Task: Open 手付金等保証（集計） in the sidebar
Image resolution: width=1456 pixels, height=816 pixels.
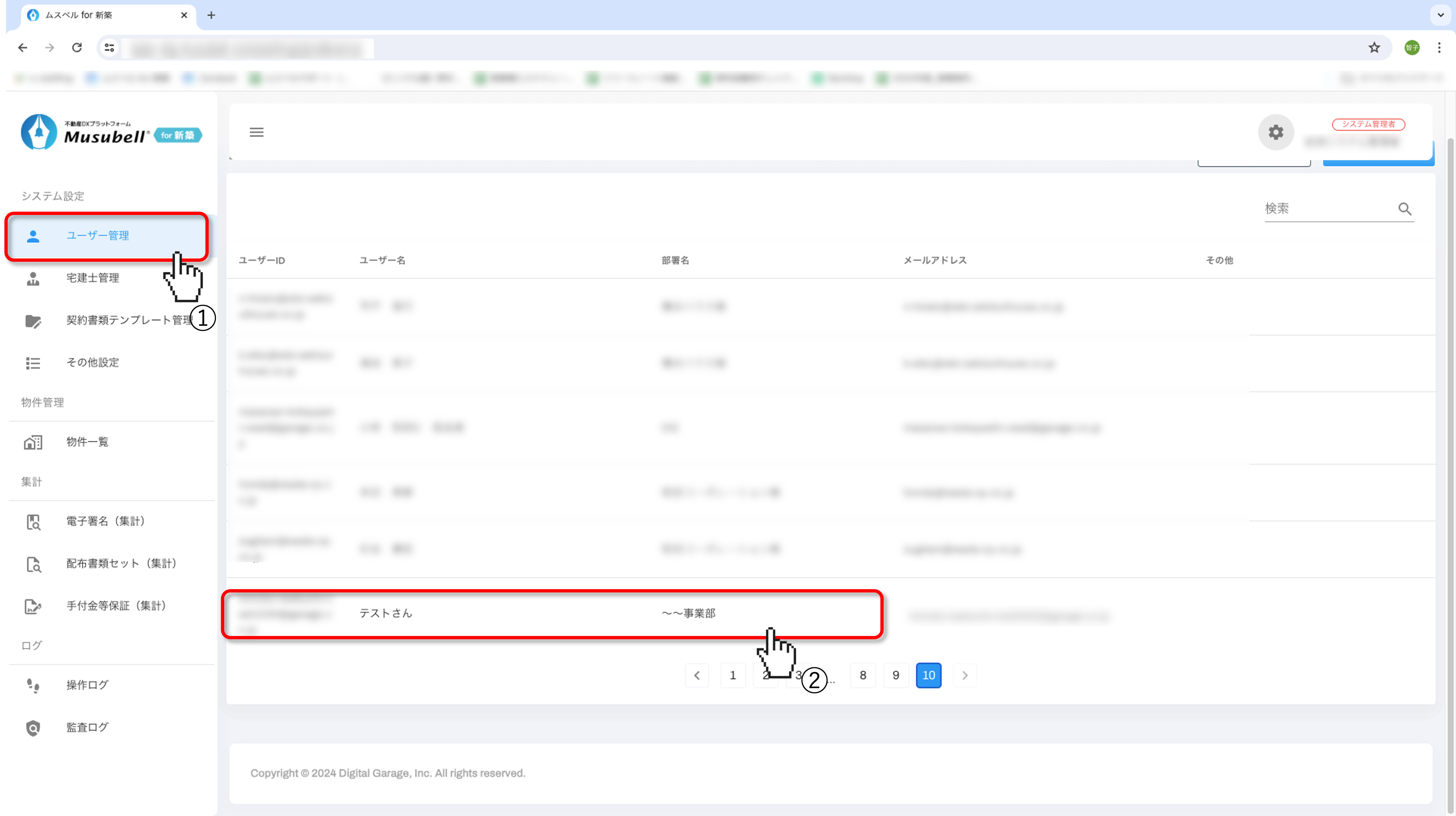Action: 116,606
